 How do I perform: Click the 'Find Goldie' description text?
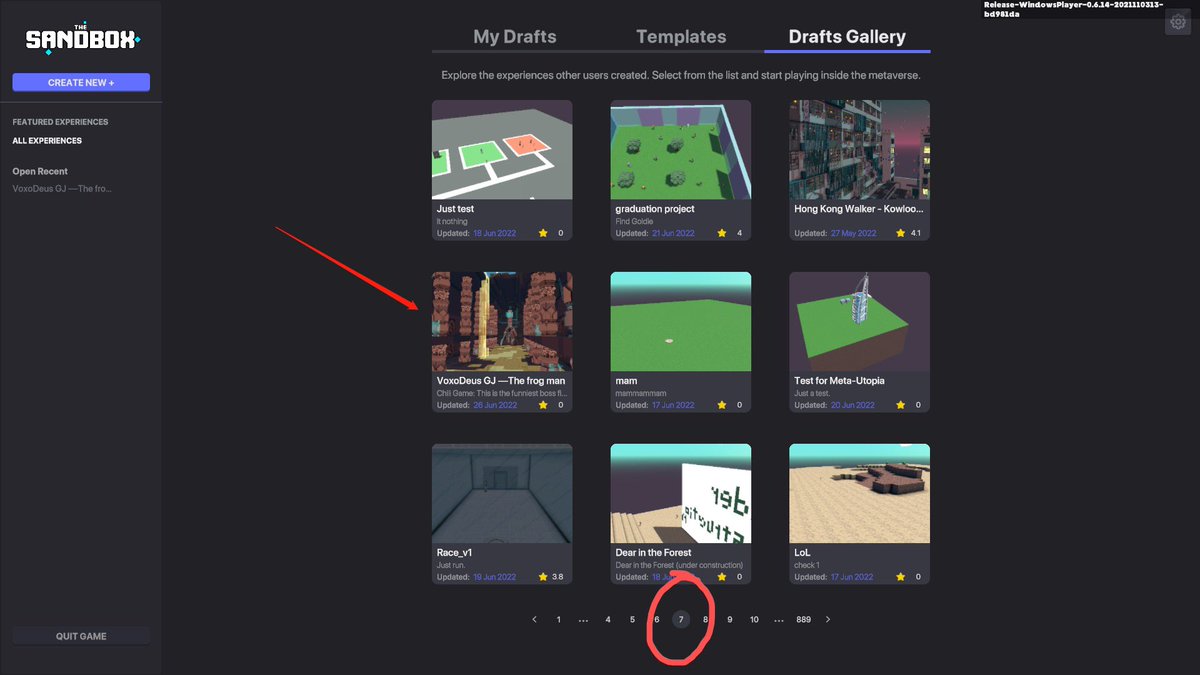632,221
